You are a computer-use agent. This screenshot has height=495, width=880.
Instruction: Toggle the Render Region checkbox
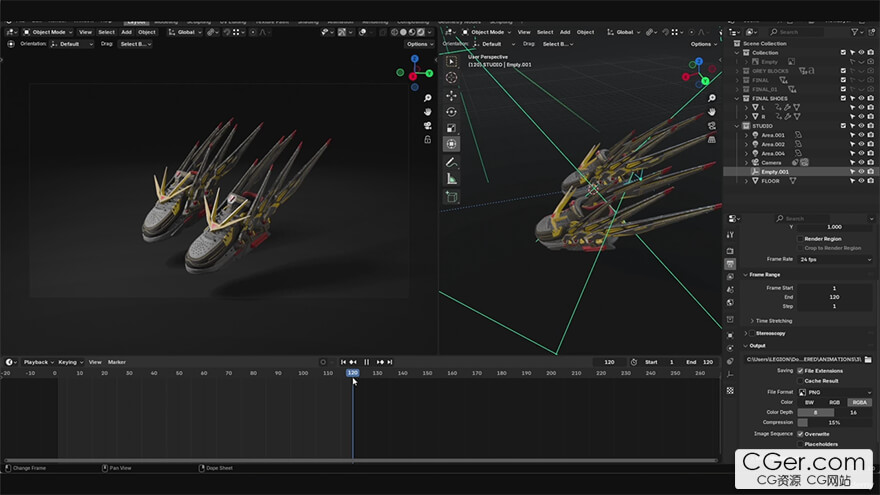point(800,239)
